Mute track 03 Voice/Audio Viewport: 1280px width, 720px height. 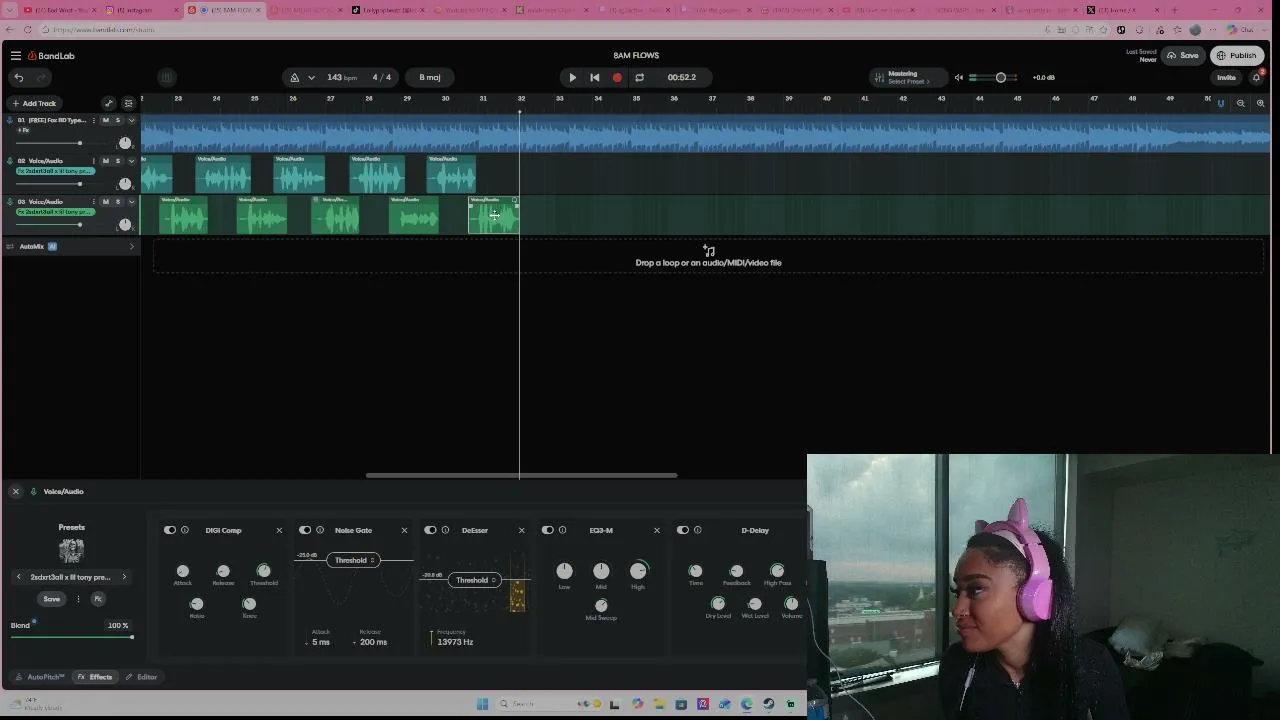click(105, 202)
